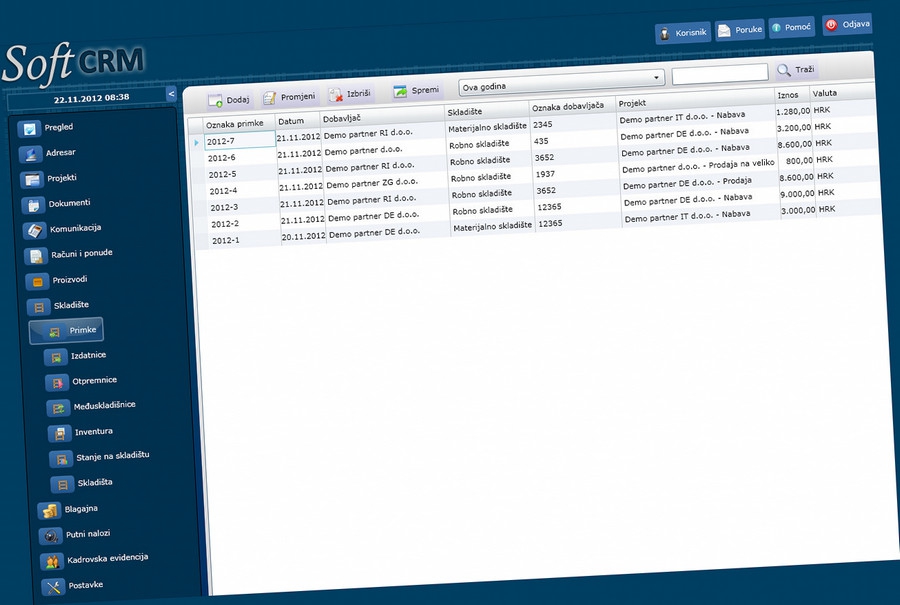Click the Skladišta icon
Image resolution: width=900 pixels, height=605 pixels.
63,485
